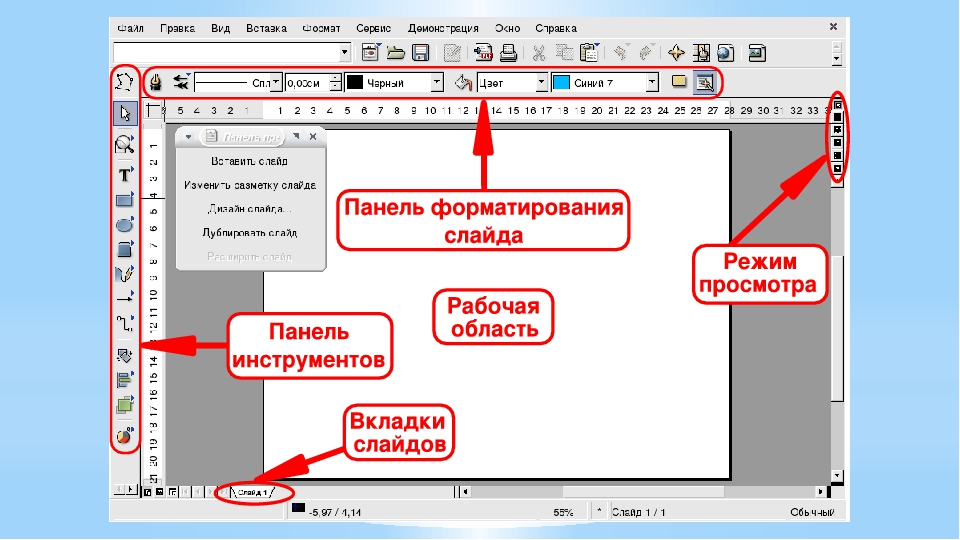Click the Insert chart tool icon

point(125,437)
